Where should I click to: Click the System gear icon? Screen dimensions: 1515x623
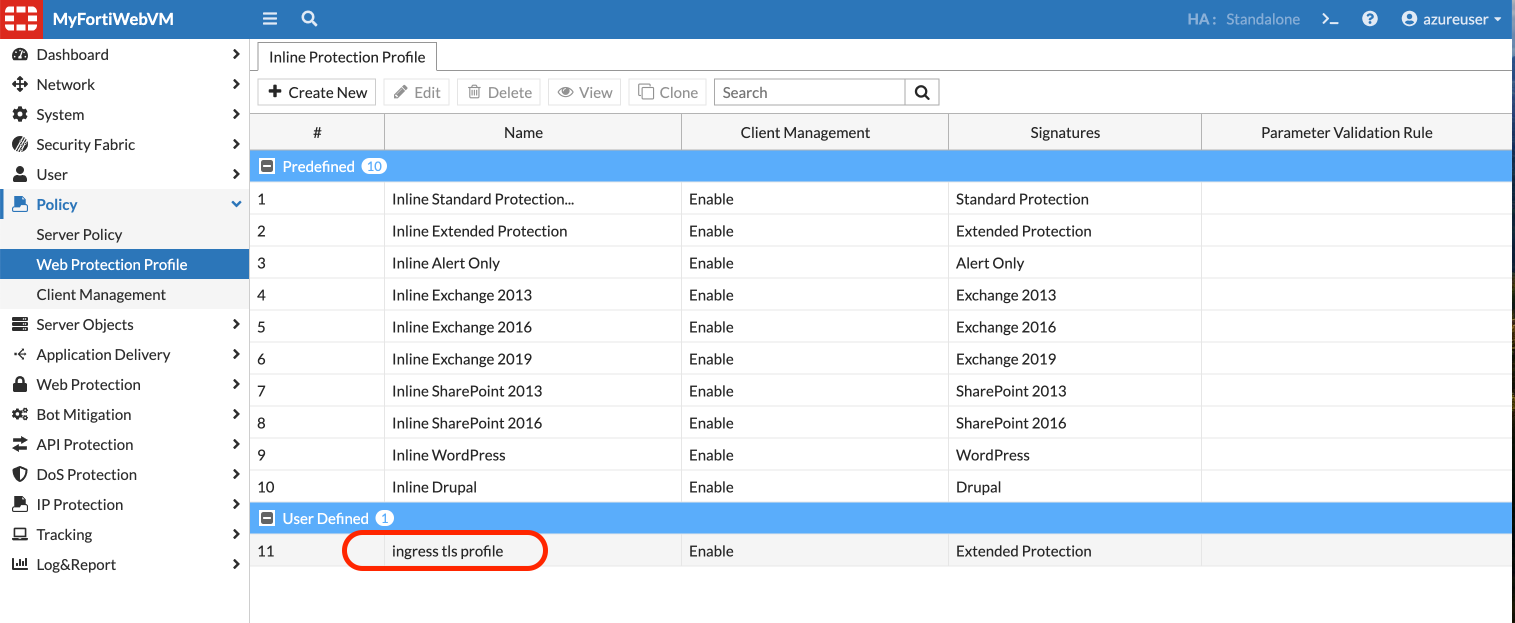[x=20, y=115]
